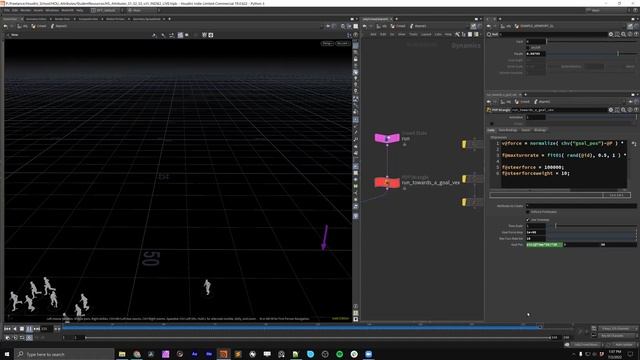The width and height of the screenshot is (640, 360).
Task: Jump to last frame in the playbar
Action: pos(37,328)
